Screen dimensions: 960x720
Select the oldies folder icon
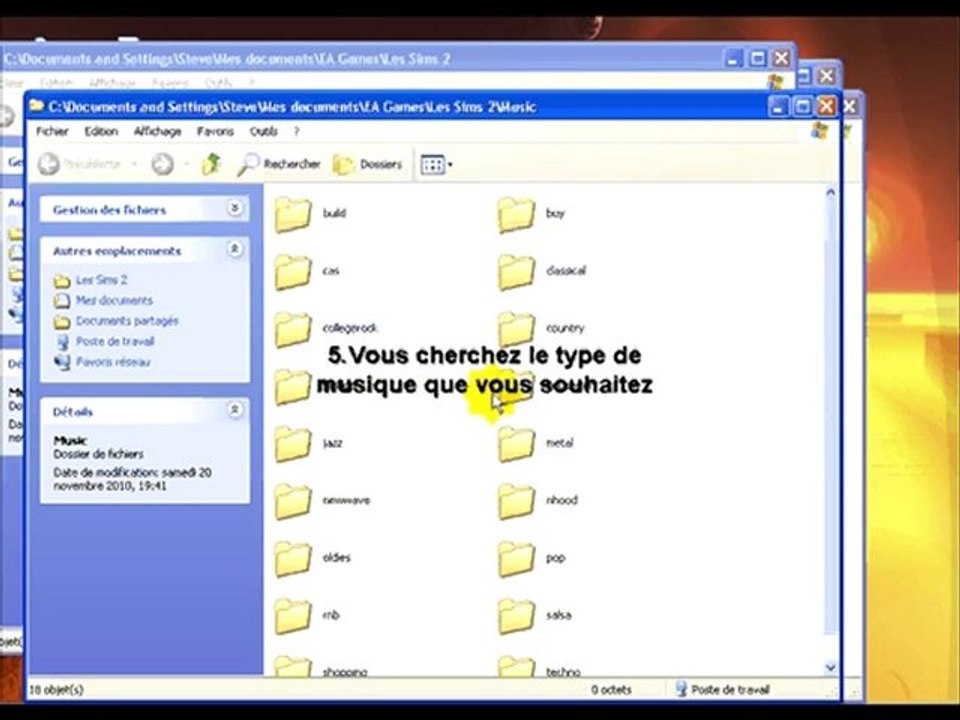pos(292,559)
